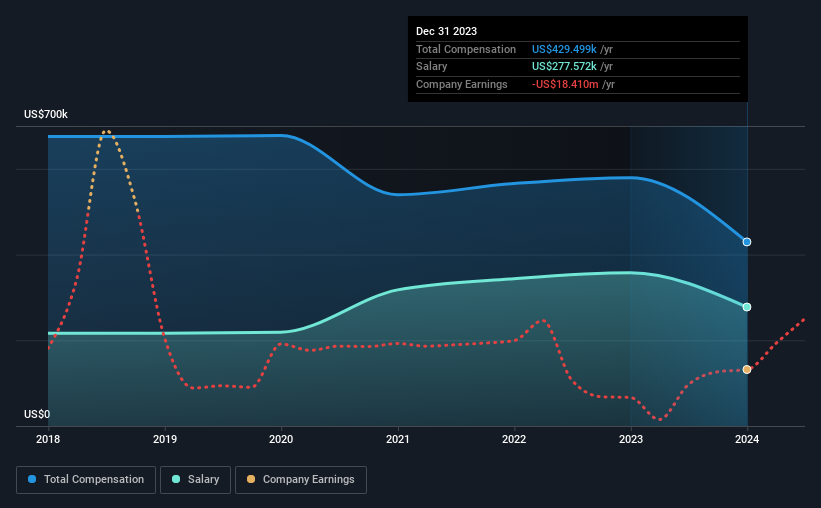This screenshot has height=508, width=821.
Task: Toggle the Total Compensation legend button
Action: [x=86, y=480]
